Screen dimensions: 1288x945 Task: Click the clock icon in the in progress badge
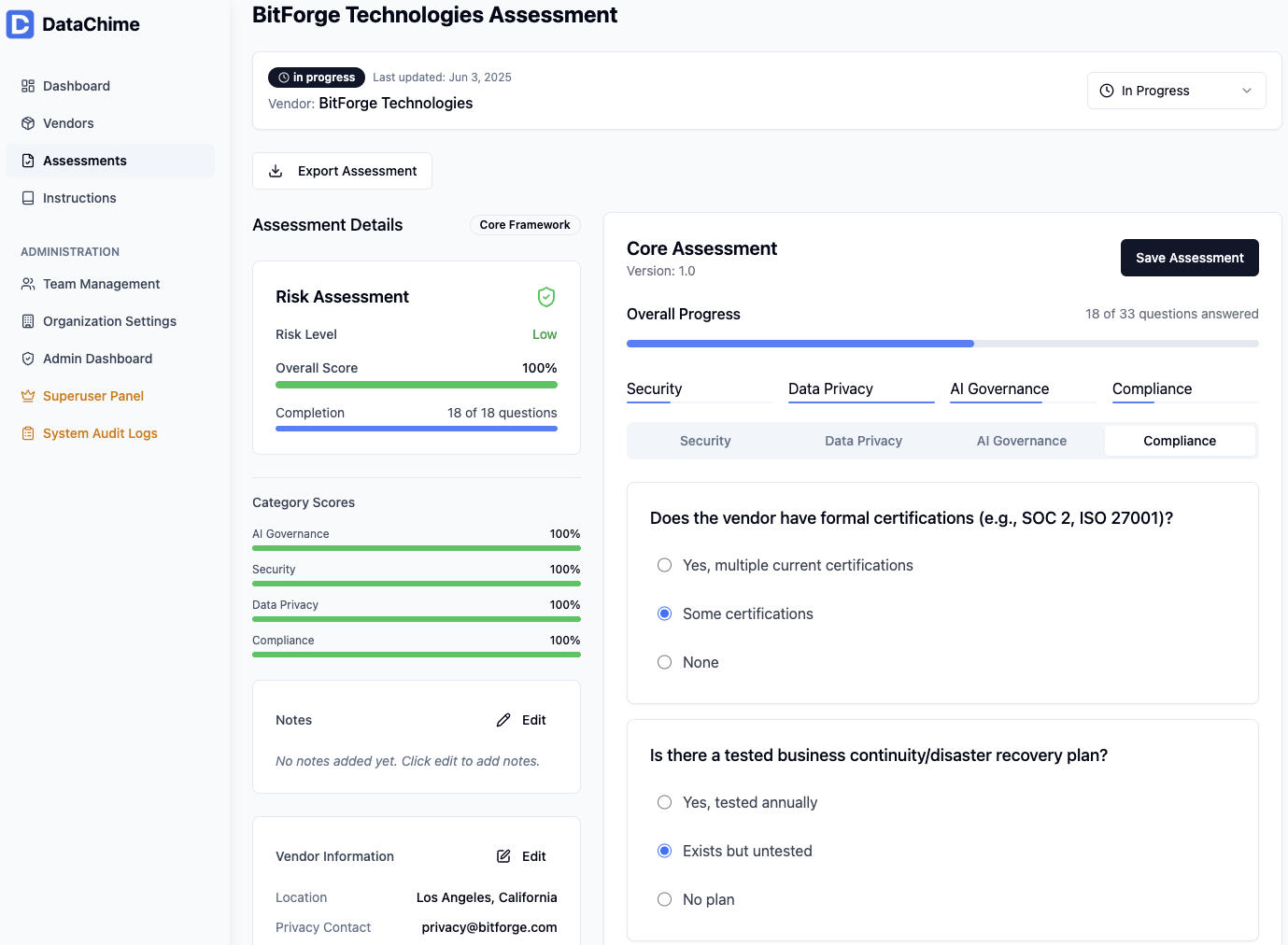click(x=284, y=78)
